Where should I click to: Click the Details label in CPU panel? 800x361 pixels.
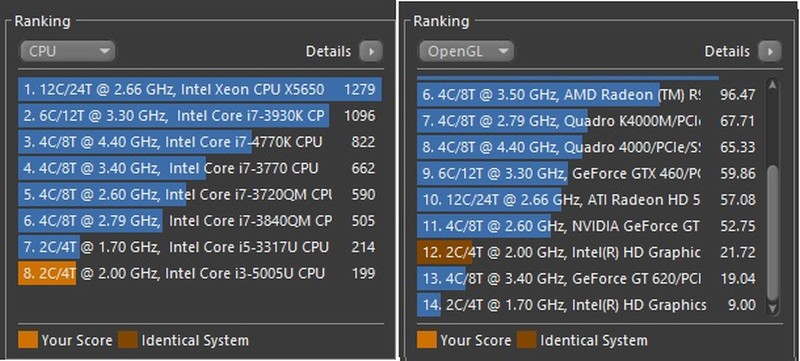(x=328, y=51)
